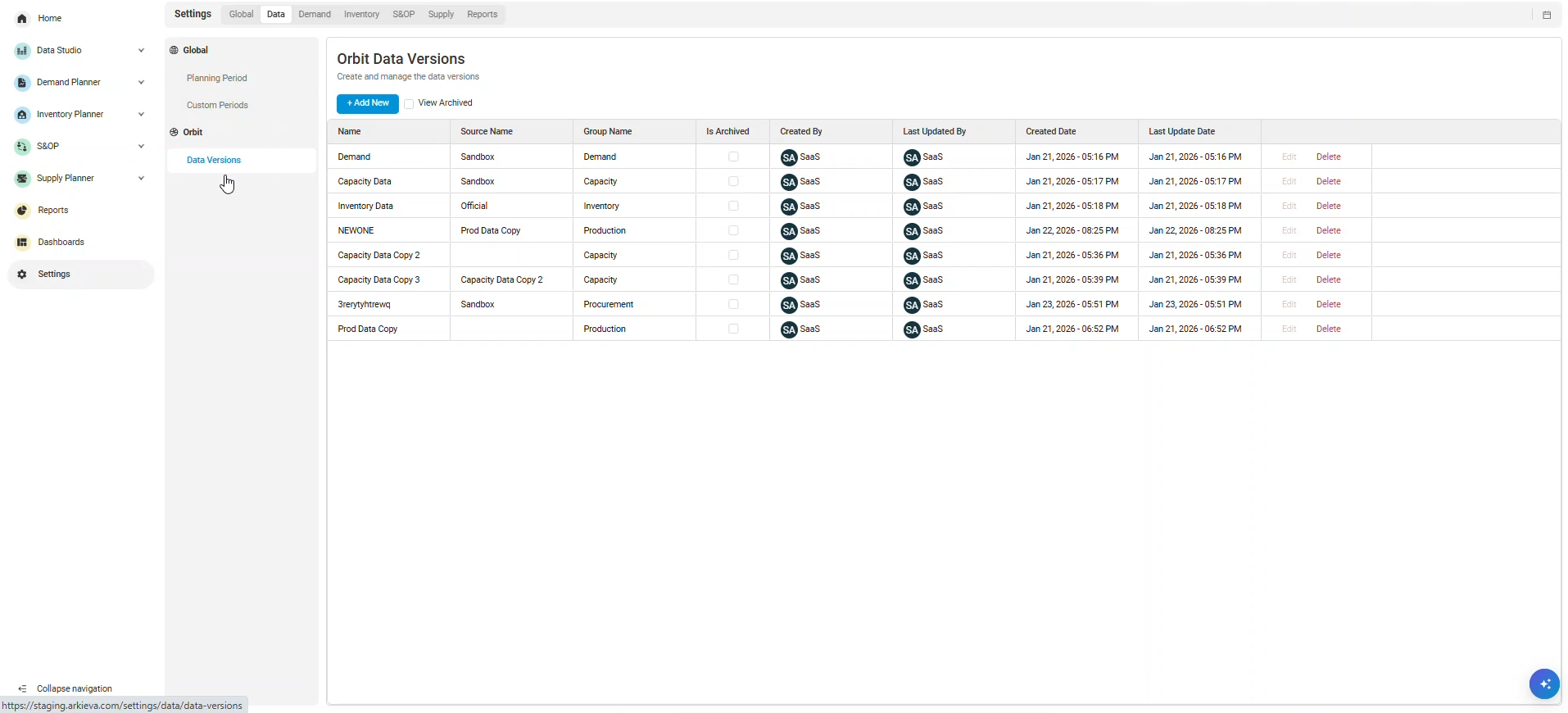This screenshot has width=1568, height=713.
Task: Open the Global settings tab
Action: point(241,15)
